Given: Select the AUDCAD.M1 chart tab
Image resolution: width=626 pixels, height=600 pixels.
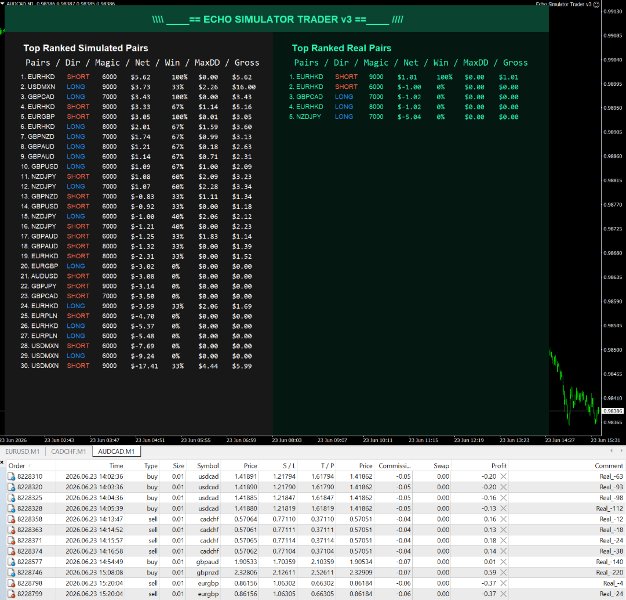Looking at the screenshot, I should [116, 451].
